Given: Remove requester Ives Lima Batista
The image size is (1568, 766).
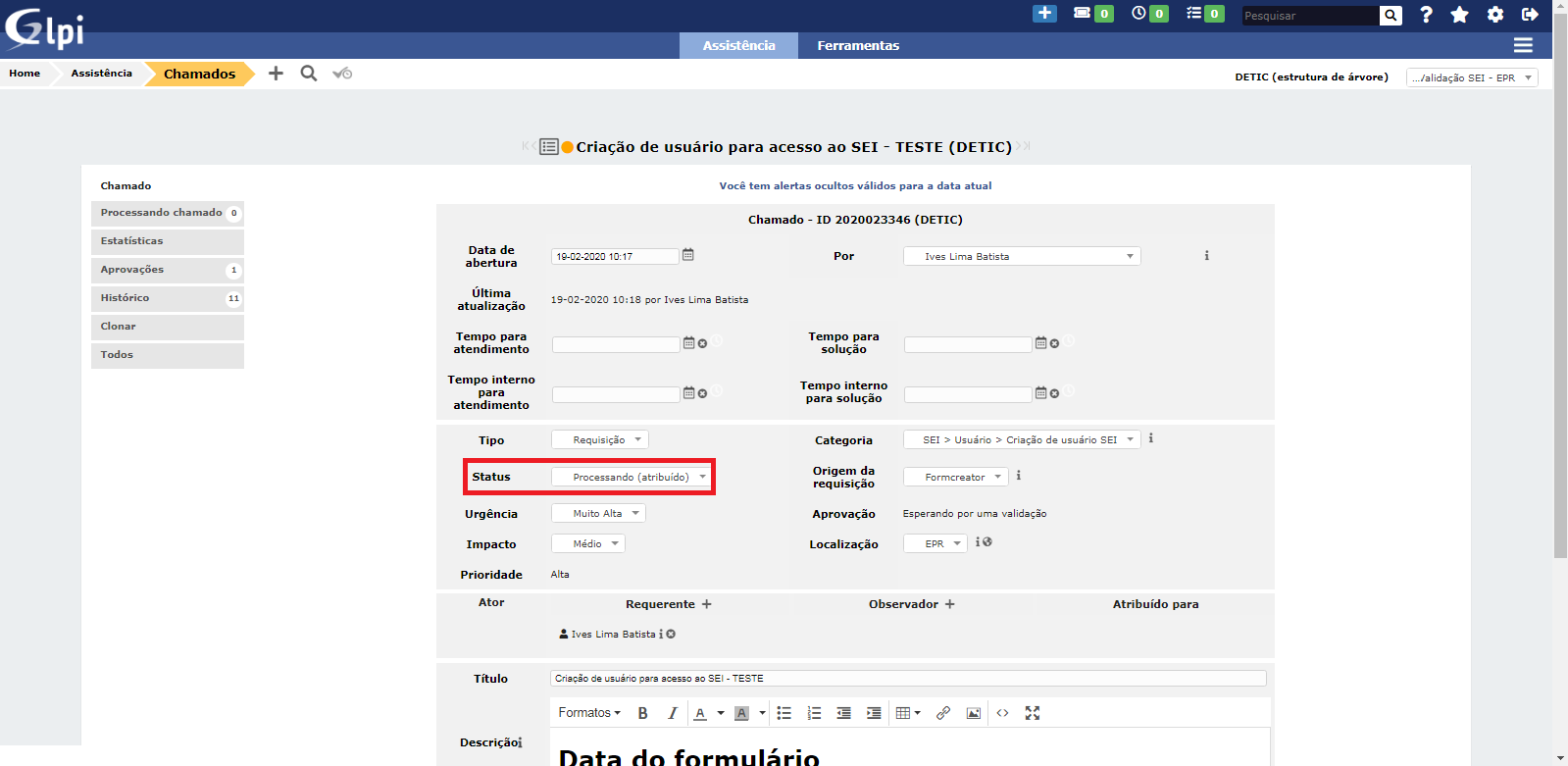Looking at the screenshot, I should (671, 635).
